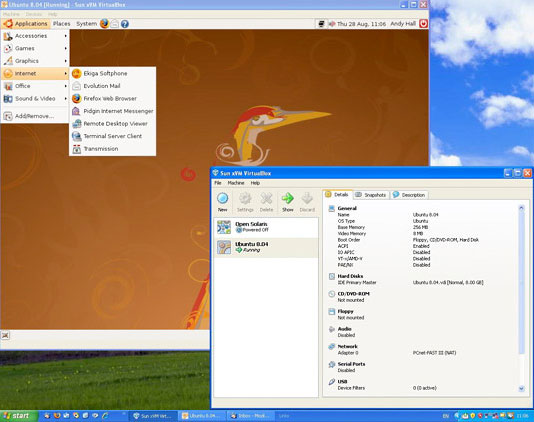Open Add/Remove... applications entry
Image resolution: width=534 pixels, height=422 pixels.
[35, 116]
